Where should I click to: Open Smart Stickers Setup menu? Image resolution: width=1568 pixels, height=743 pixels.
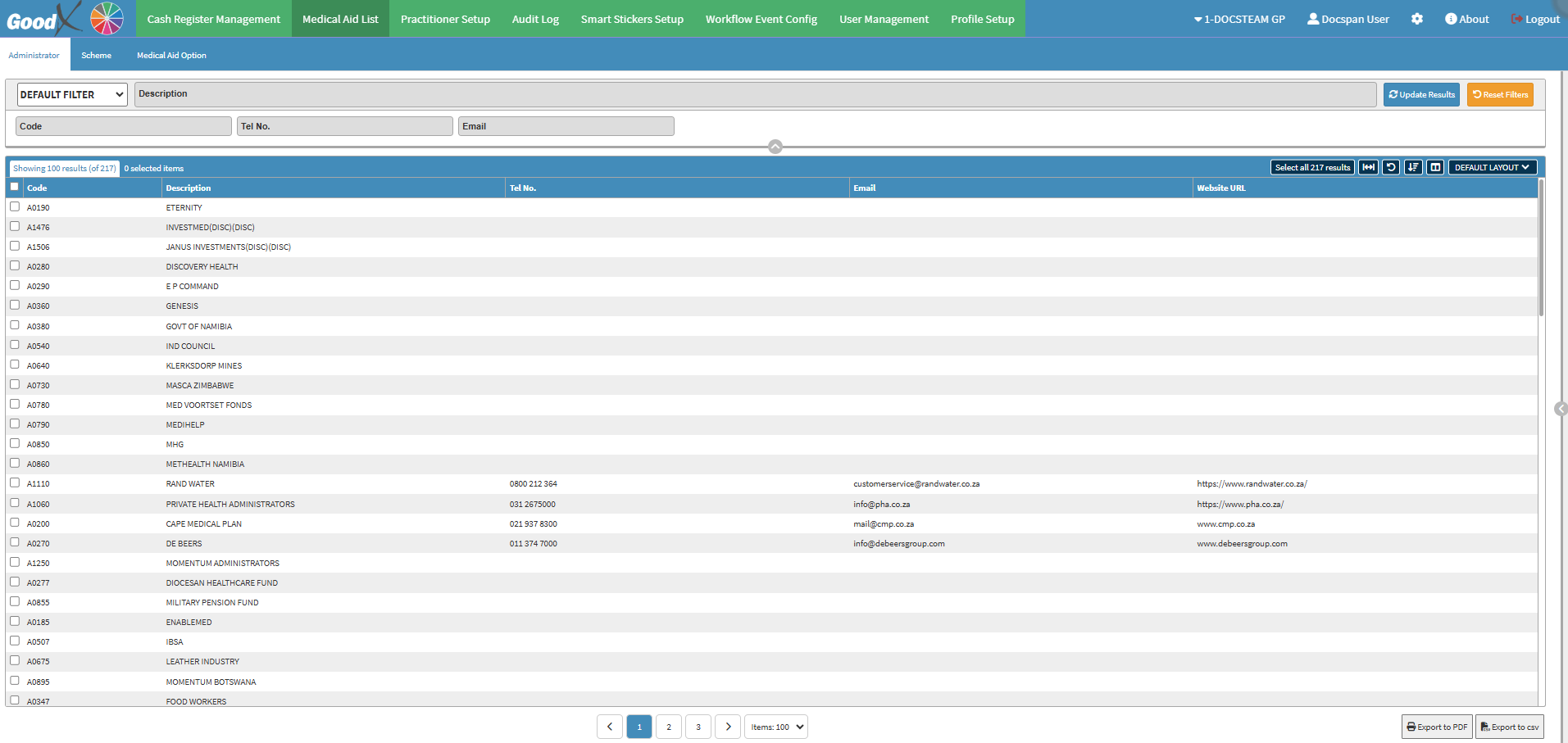click(632, 19)
